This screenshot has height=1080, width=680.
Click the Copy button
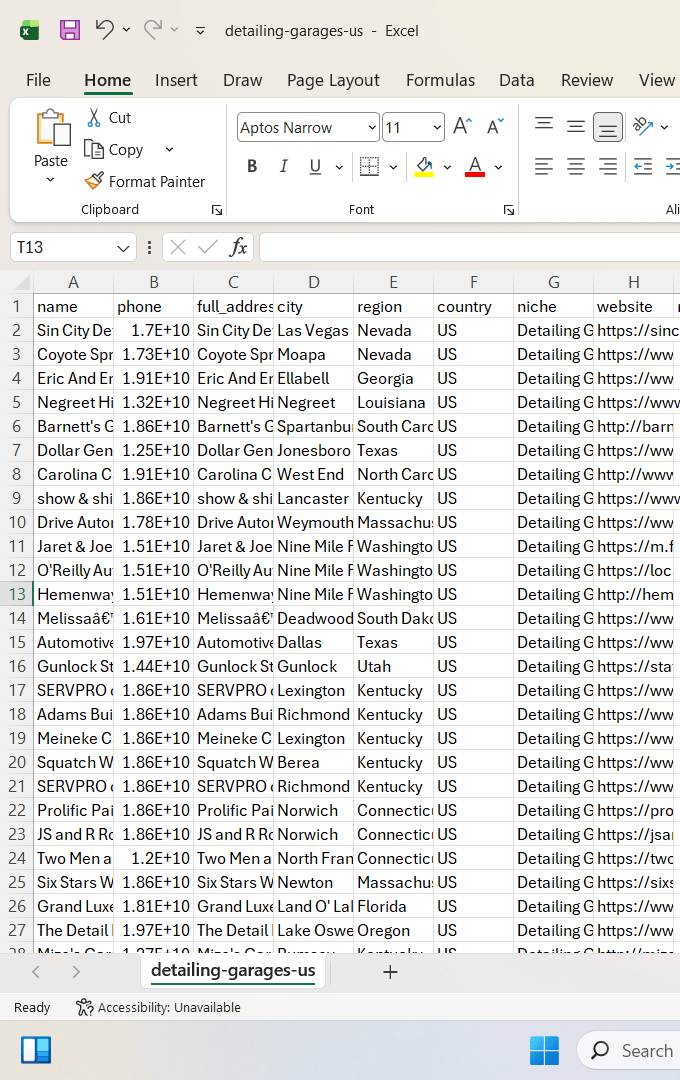114,149
